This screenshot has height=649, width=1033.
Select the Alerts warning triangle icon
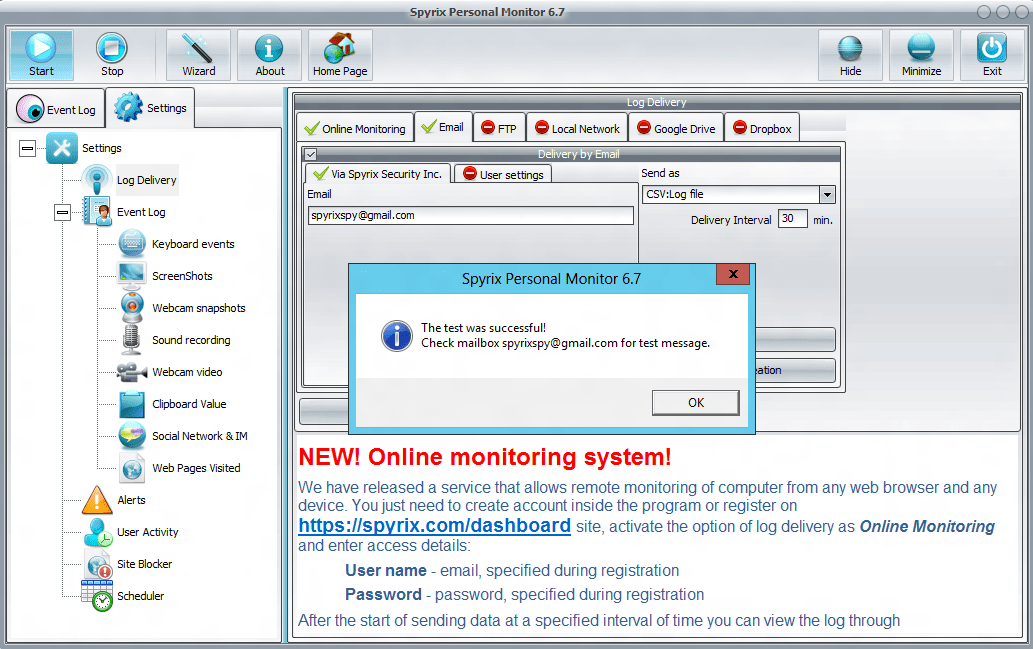pyautogui.click(x=98, y=500)
